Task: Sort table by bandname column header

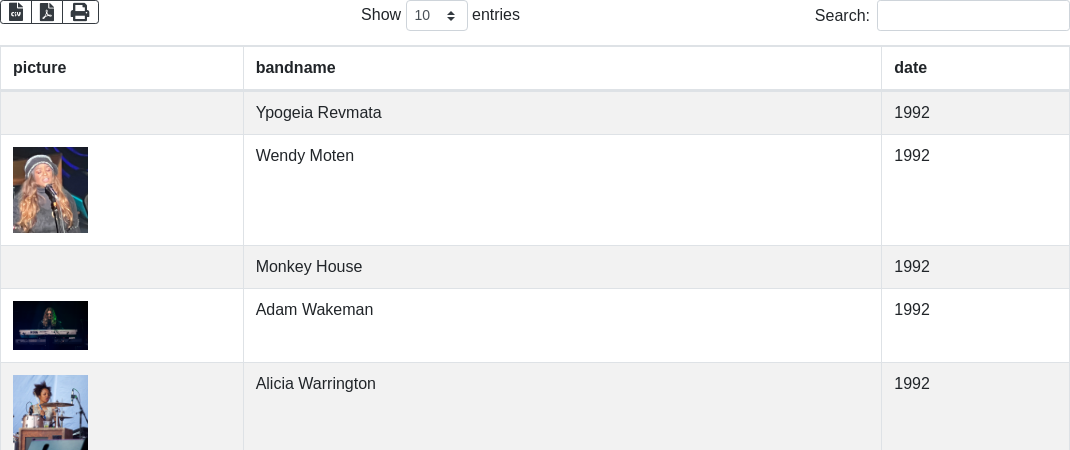Action: [x=296, y=68]
